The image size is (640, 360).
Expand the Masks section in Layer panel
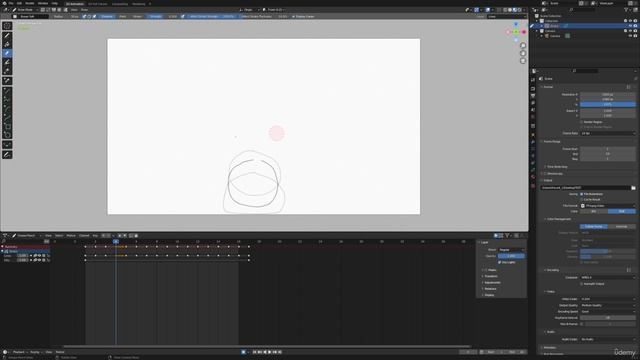[492, 270]
